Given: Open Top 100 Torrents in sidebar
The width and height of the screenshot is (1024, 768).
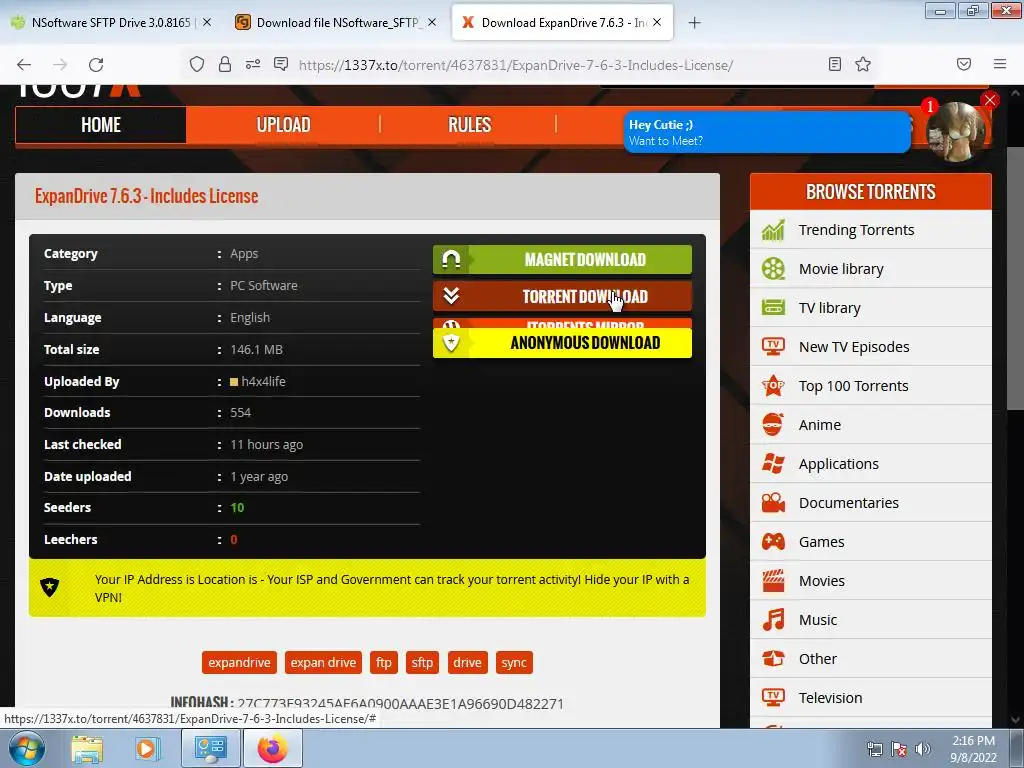Looking at the screenshot, I should (871, 386).
